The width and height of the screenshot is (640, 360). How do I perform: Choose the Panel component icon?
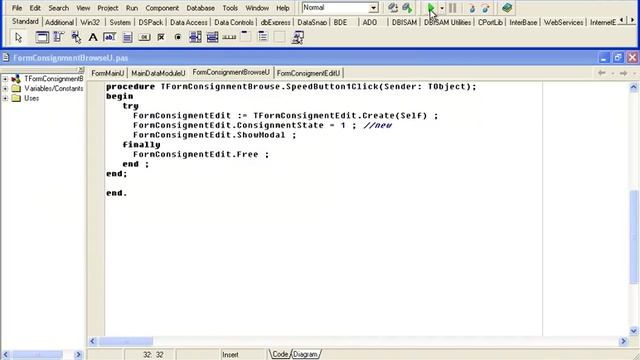point(280,38)
